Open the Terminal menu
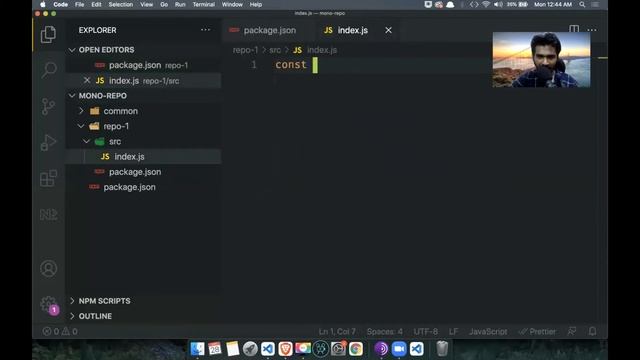Viewport: 640px width, 360px height. tap(203, 4)
